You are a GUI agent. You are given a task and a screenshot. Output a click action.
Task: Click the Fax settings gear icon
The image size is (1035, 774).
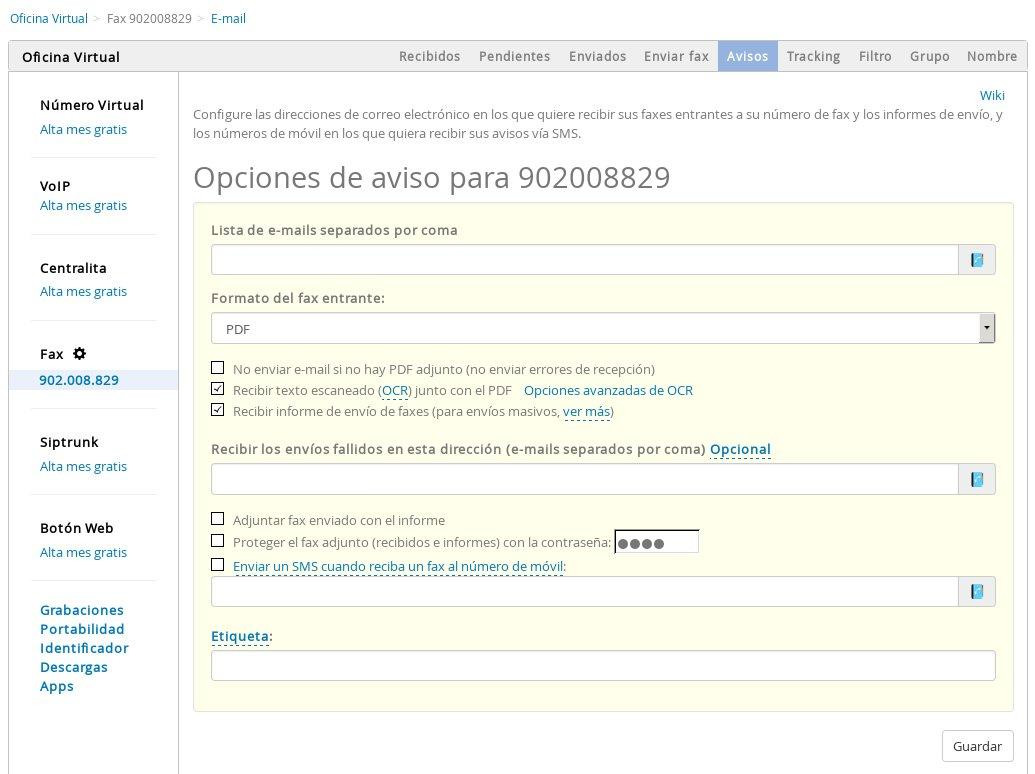point(80,354)
